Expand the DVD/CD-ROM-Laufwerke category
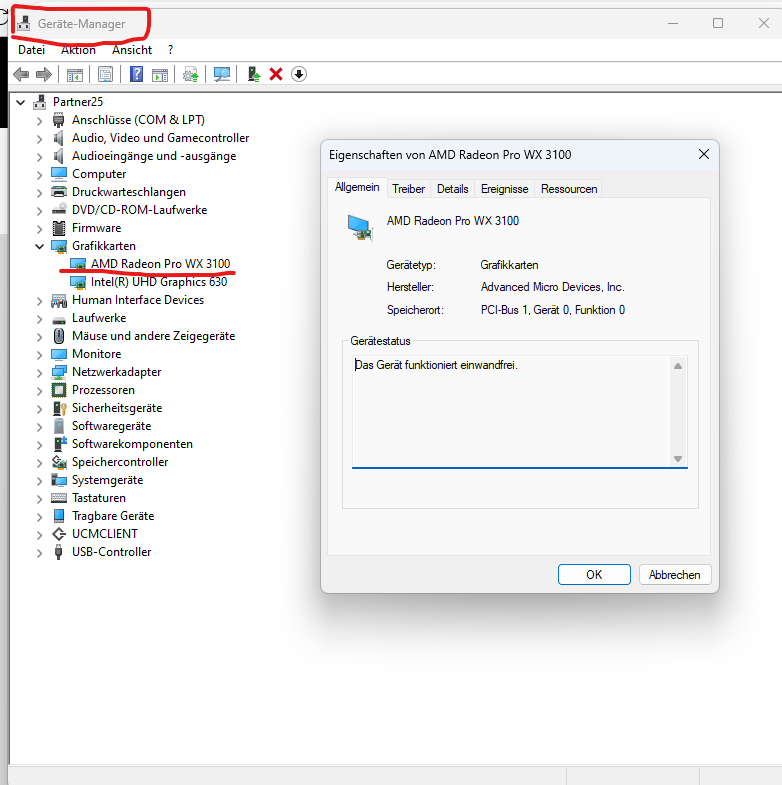 click(40, 210)
